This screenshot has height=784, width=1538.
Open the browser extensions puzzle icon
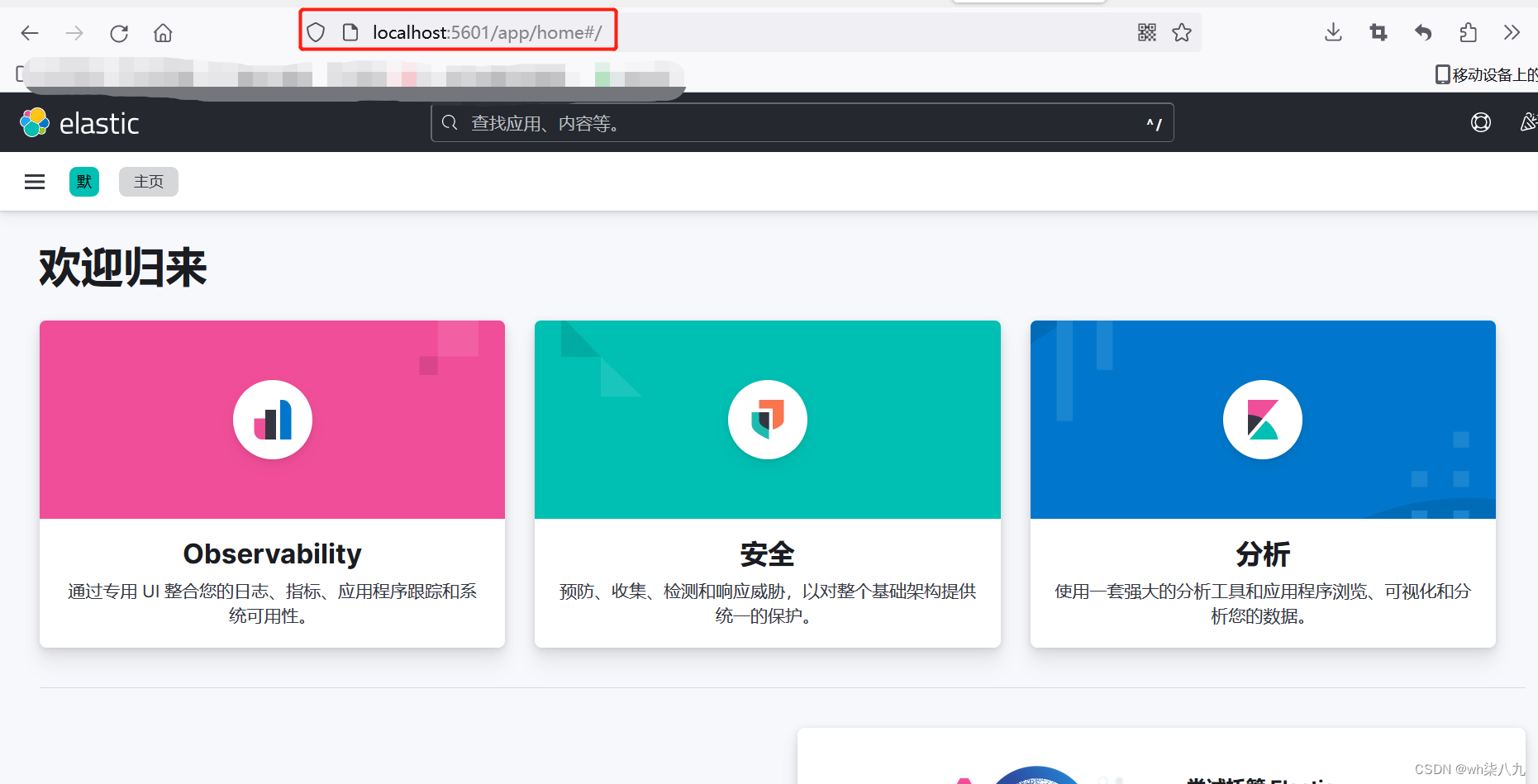coord(1468,32)
